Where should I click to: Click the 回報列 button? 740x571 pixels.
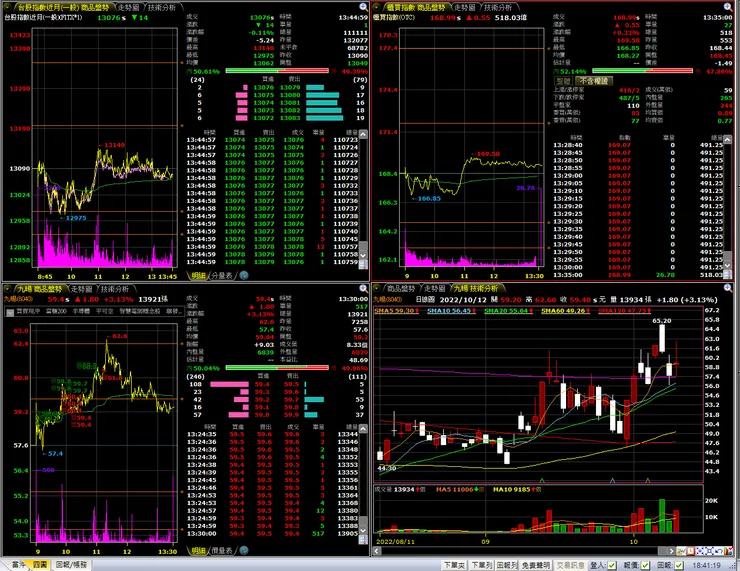click(507, 565)
